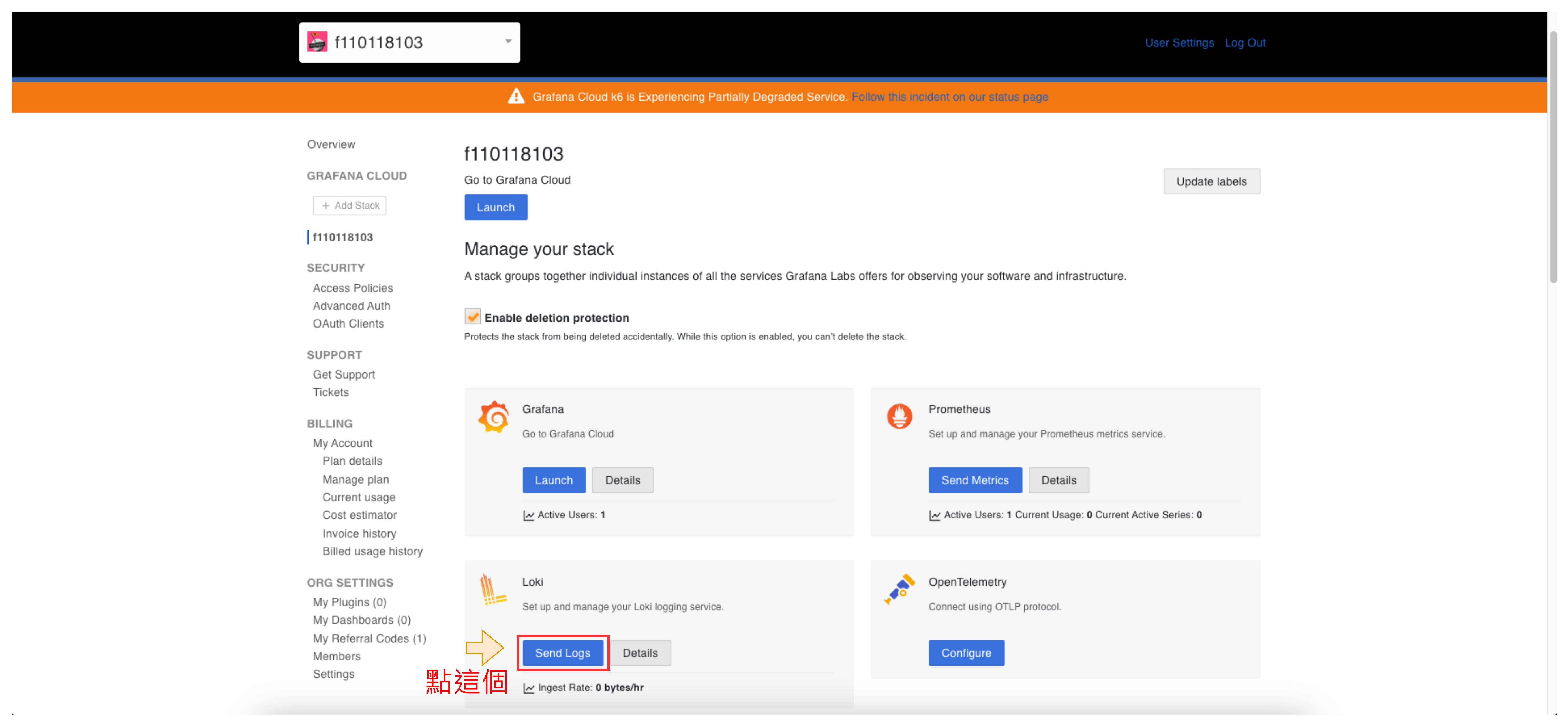The height and width of the screenshot is (727, 1568).
Task: Open the Current usage billing page
Action: (359, 497)
